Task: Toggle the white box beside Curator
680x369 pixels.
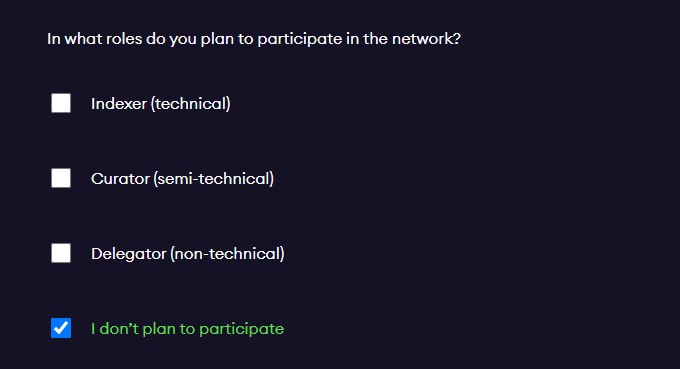Action: point(61,178)
